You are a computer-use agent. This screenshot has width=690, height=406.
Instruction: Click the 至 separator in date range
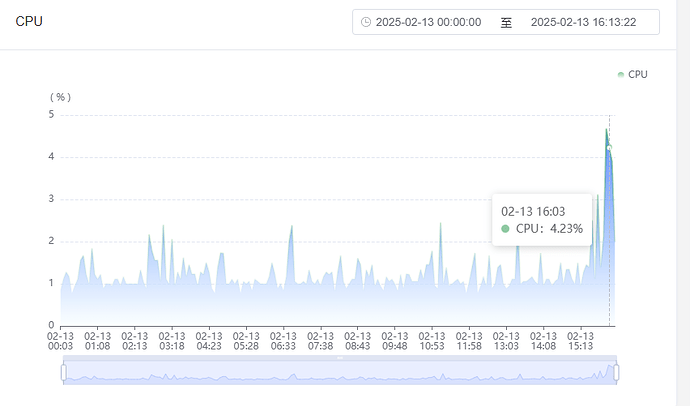[x=506, y=22]
